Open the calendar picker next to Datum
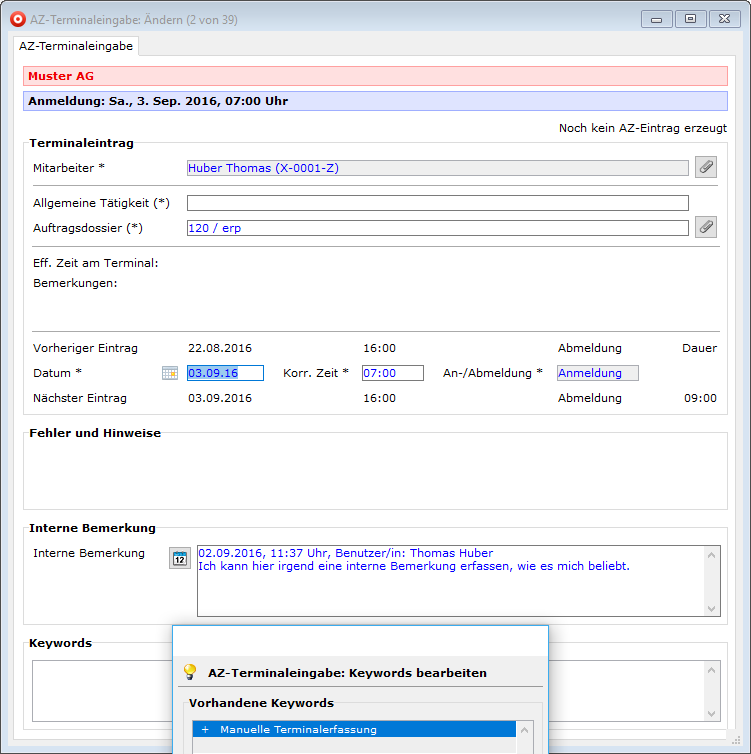 (170, 373)
